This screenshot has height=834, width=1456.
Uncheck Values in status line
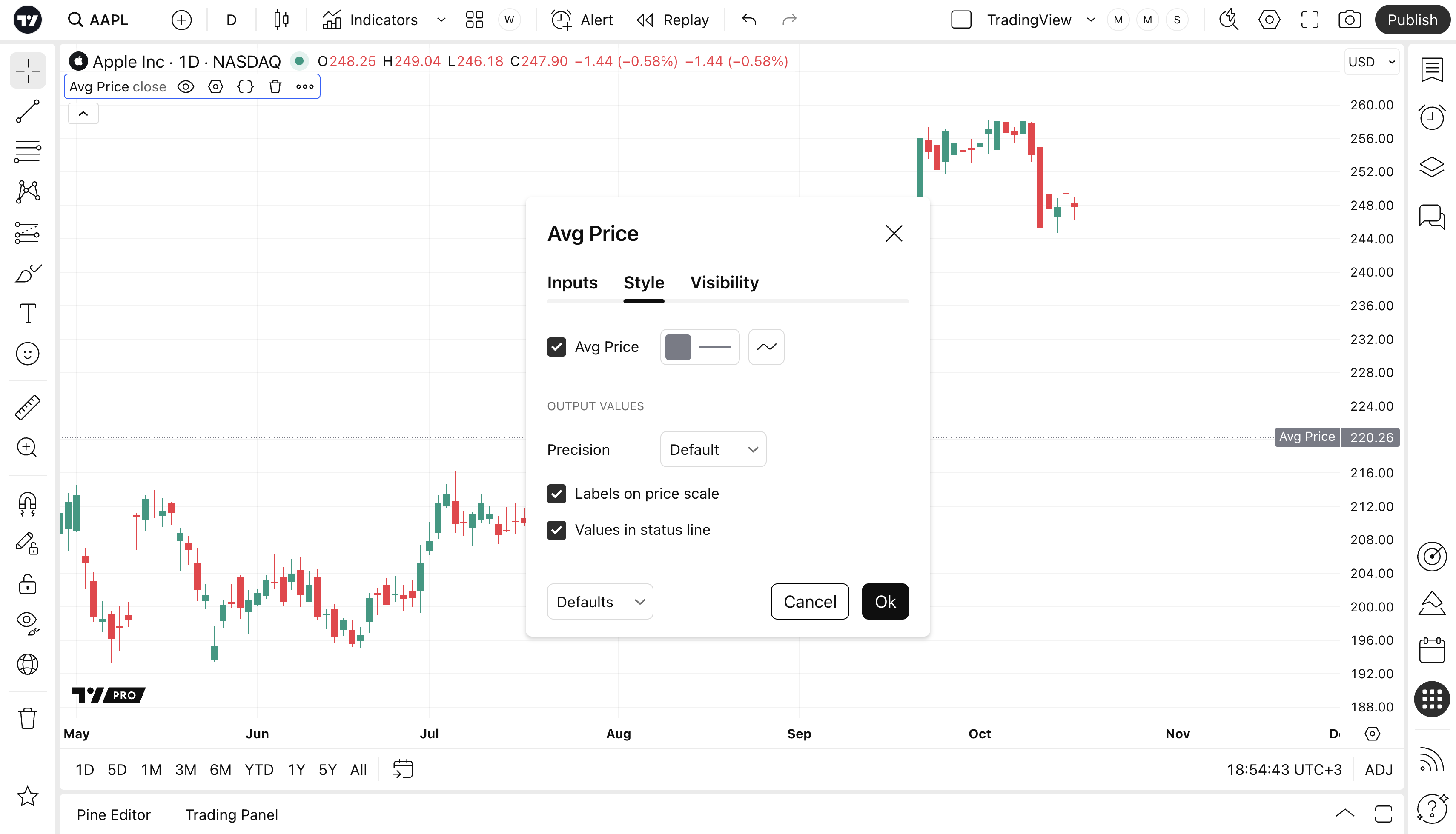556,530
